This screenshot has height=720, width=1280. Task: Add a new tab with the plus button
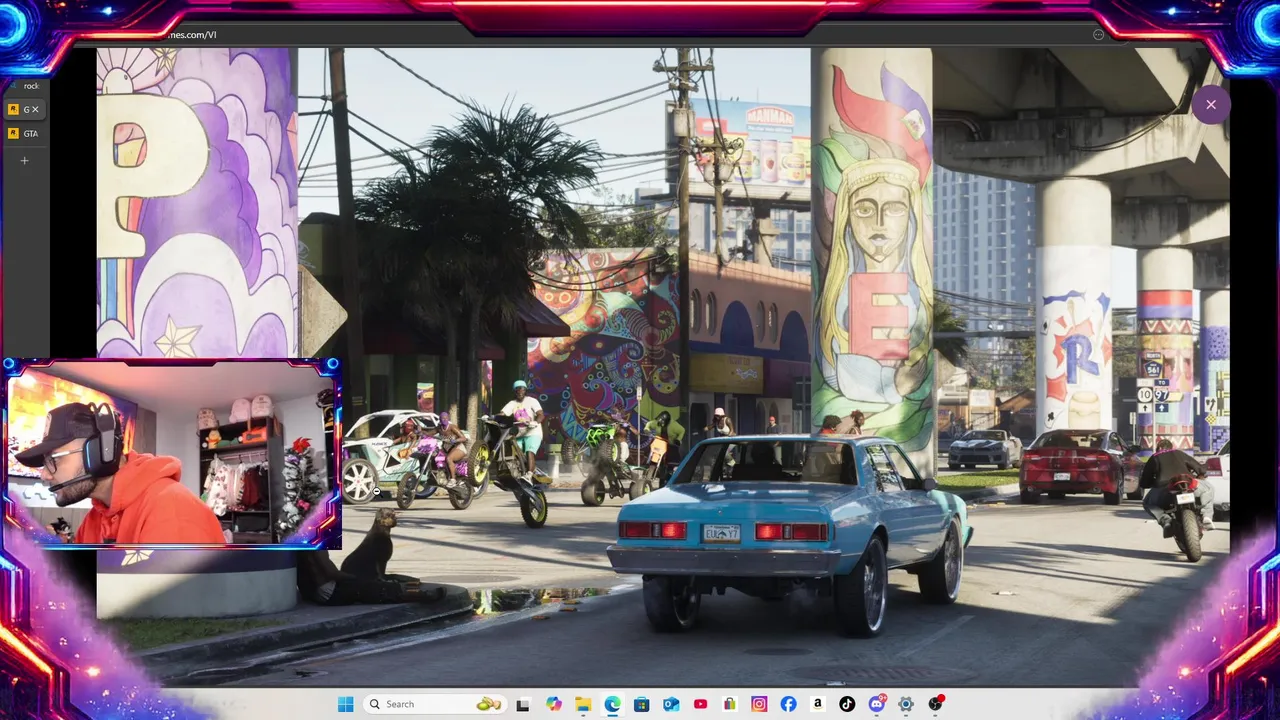click(25, 160)
